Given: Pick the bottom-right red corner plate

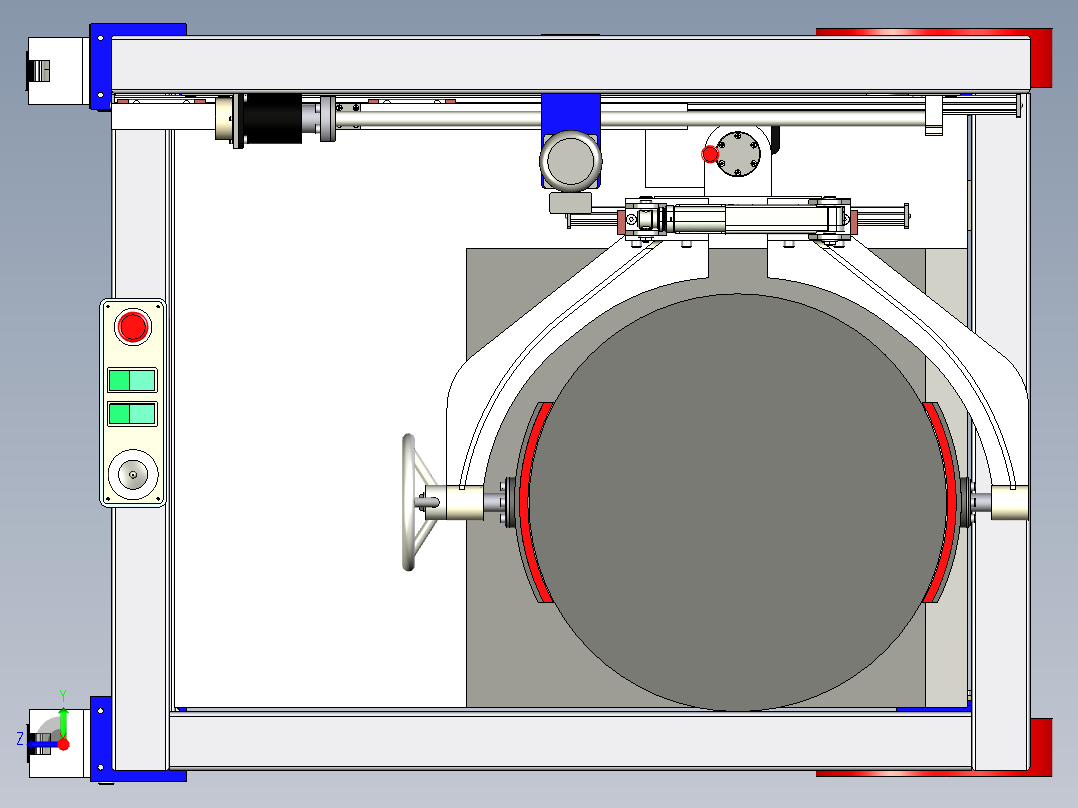Looking at the screenshot, I should pyautogui.click(x=1041, y=748).
